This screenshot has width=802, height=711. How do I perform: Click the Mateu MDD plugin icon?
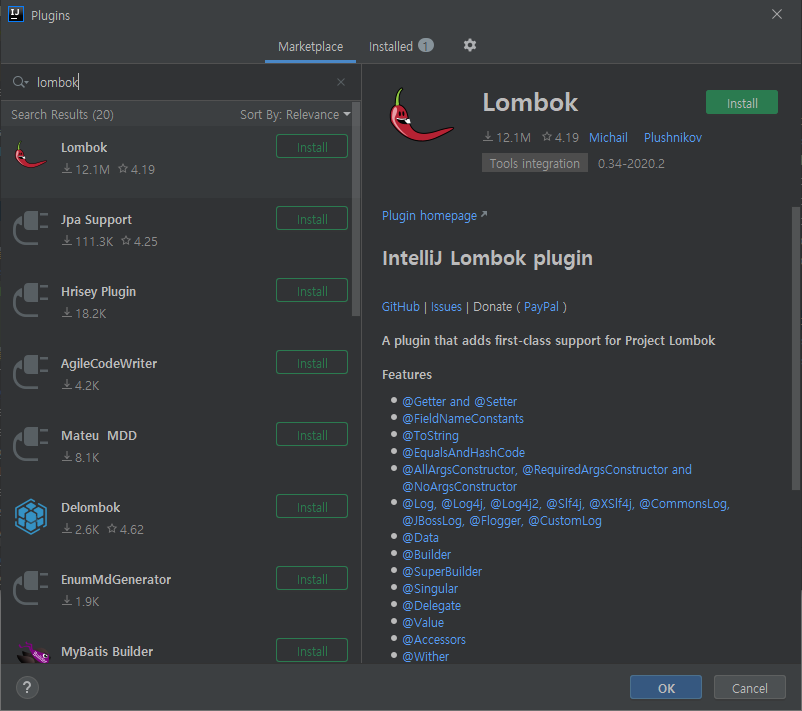pyautogui.click(x=31, y=444)
